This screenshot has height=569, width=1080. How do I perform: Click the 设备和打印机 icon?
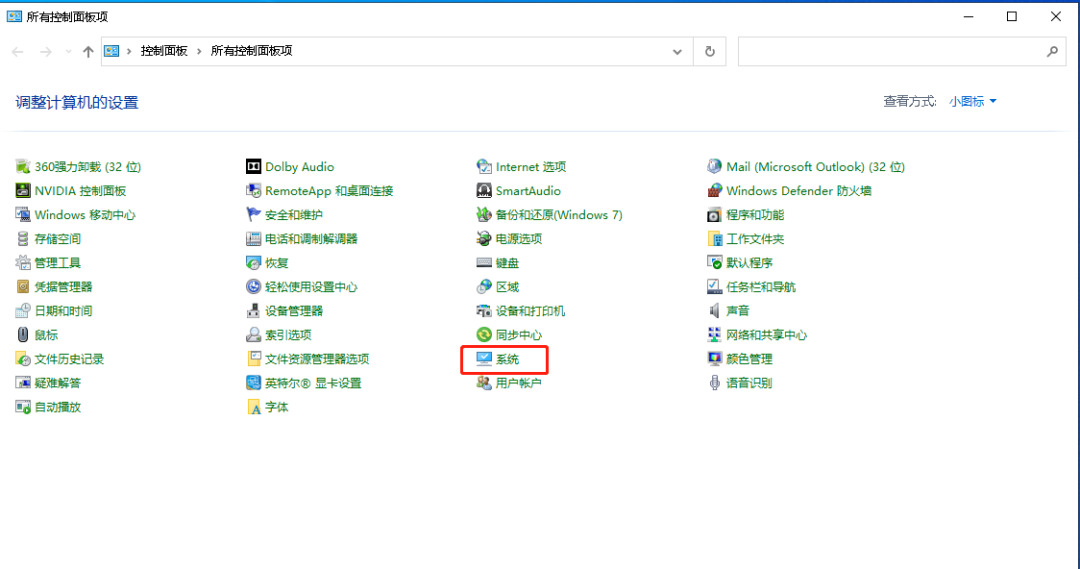point(484,311)
